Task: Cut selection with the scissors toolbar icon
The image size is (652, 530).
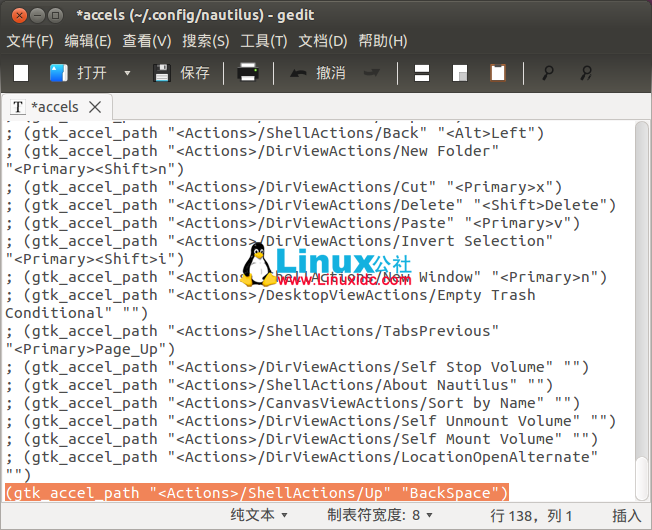Action: (422, 73)
